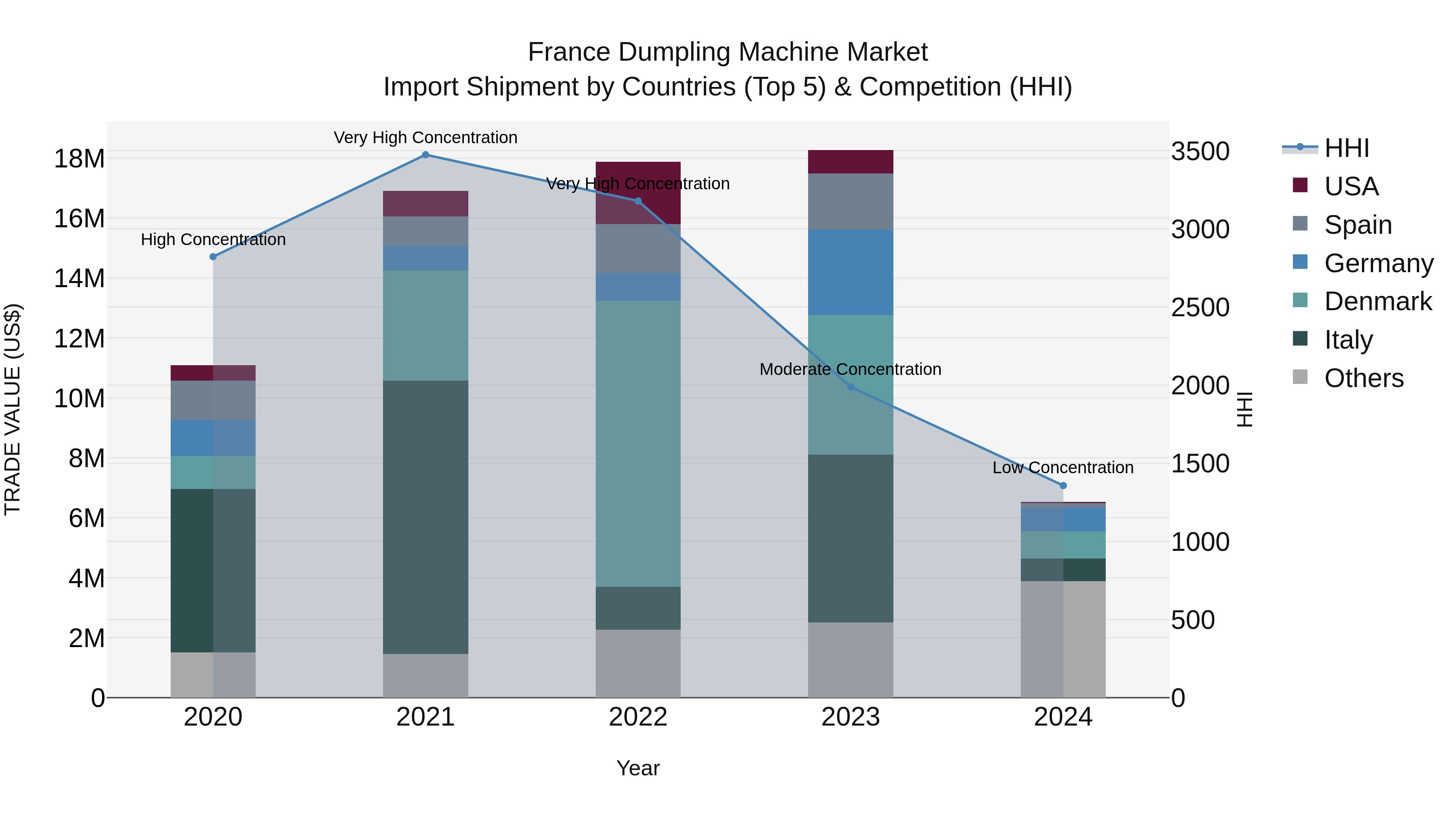Click the 2021 Italy bar segment

pos(425,517)
